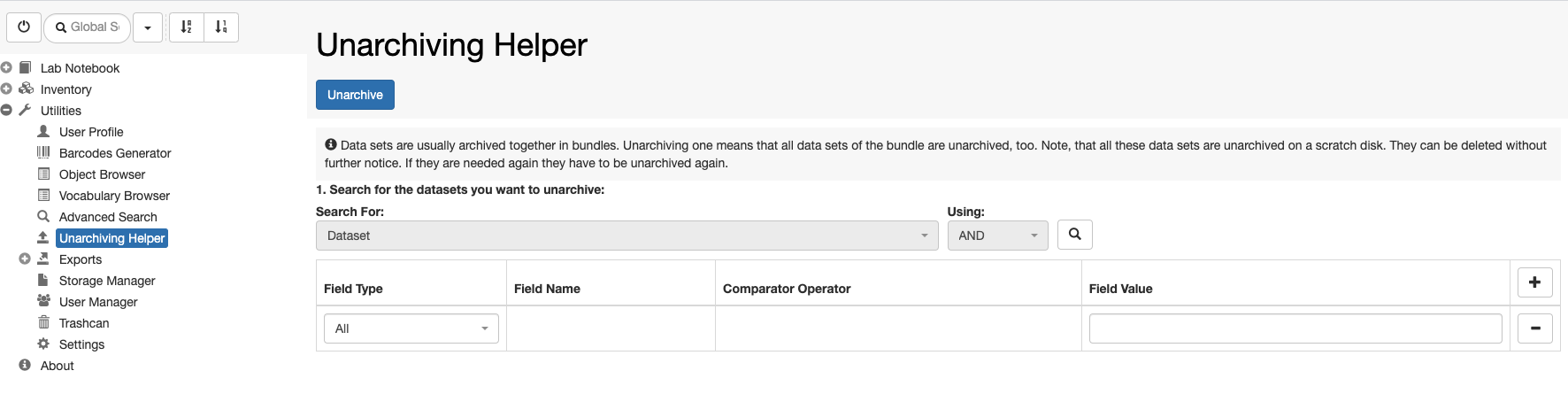Add a search criteria row with plus
The width and height of the screenshot is (1568, 394).
click(x=1534, y=282)
